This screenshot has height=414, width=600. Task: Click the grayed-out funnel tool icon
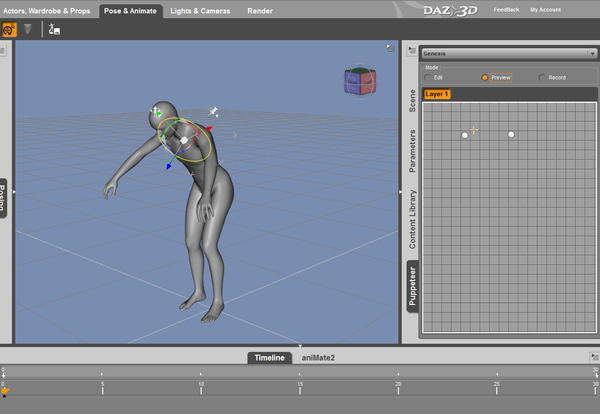pos(28,29)
